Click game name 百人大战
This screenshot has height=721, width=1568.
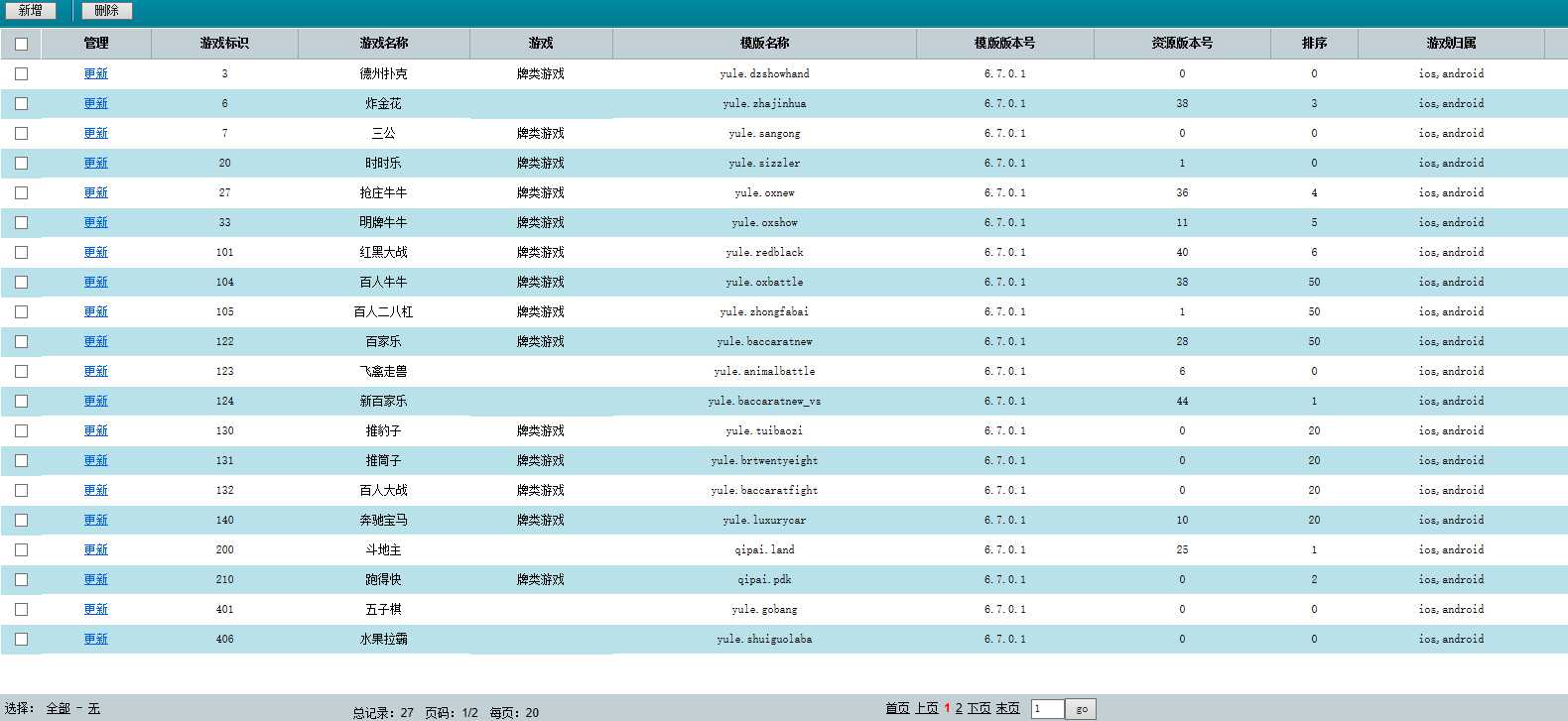click(383, 490)
